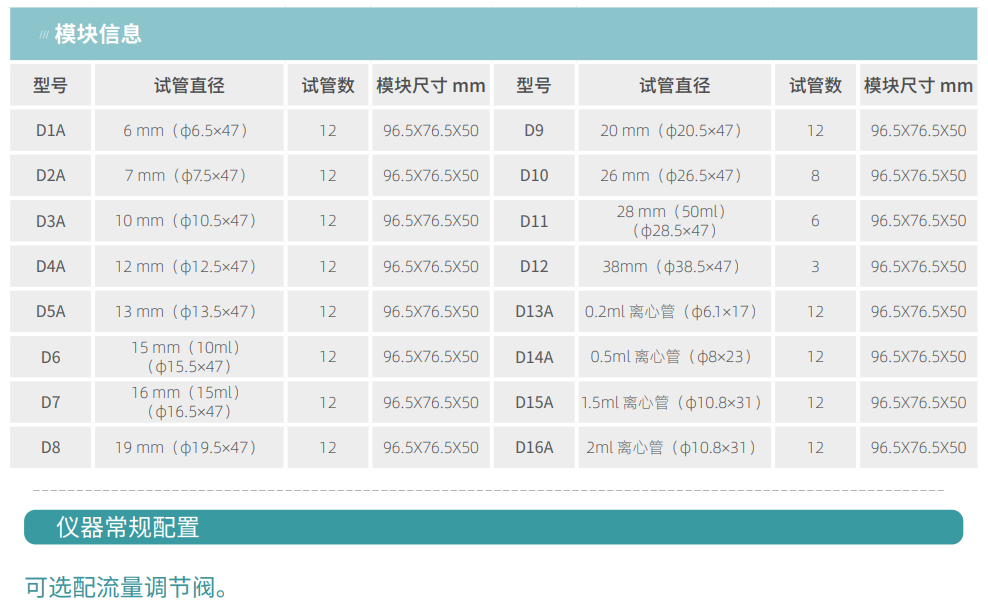Click the cell 15 mm（10ml）(φ15.5×47)
The image size is (988, 611).
189,357
